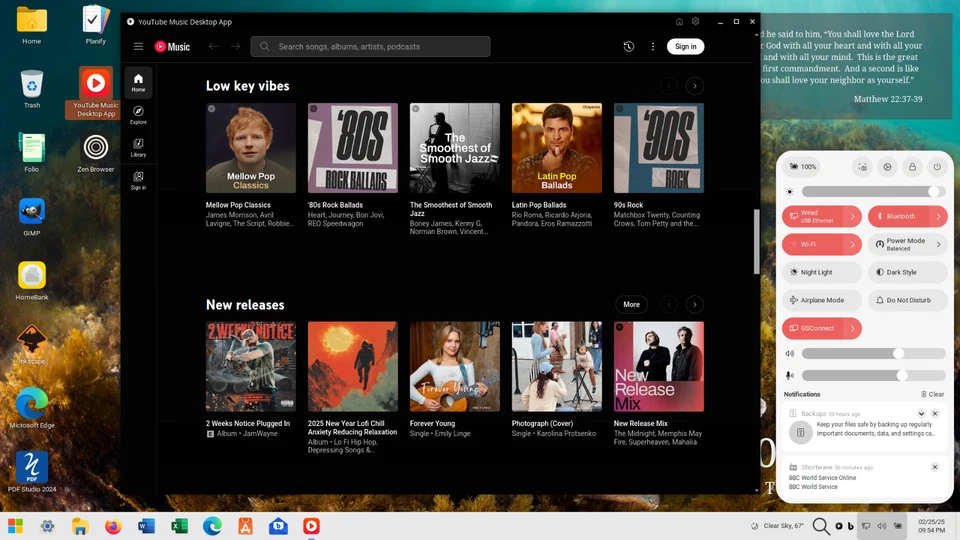Click the listening history clock icon

coord(628,47)
